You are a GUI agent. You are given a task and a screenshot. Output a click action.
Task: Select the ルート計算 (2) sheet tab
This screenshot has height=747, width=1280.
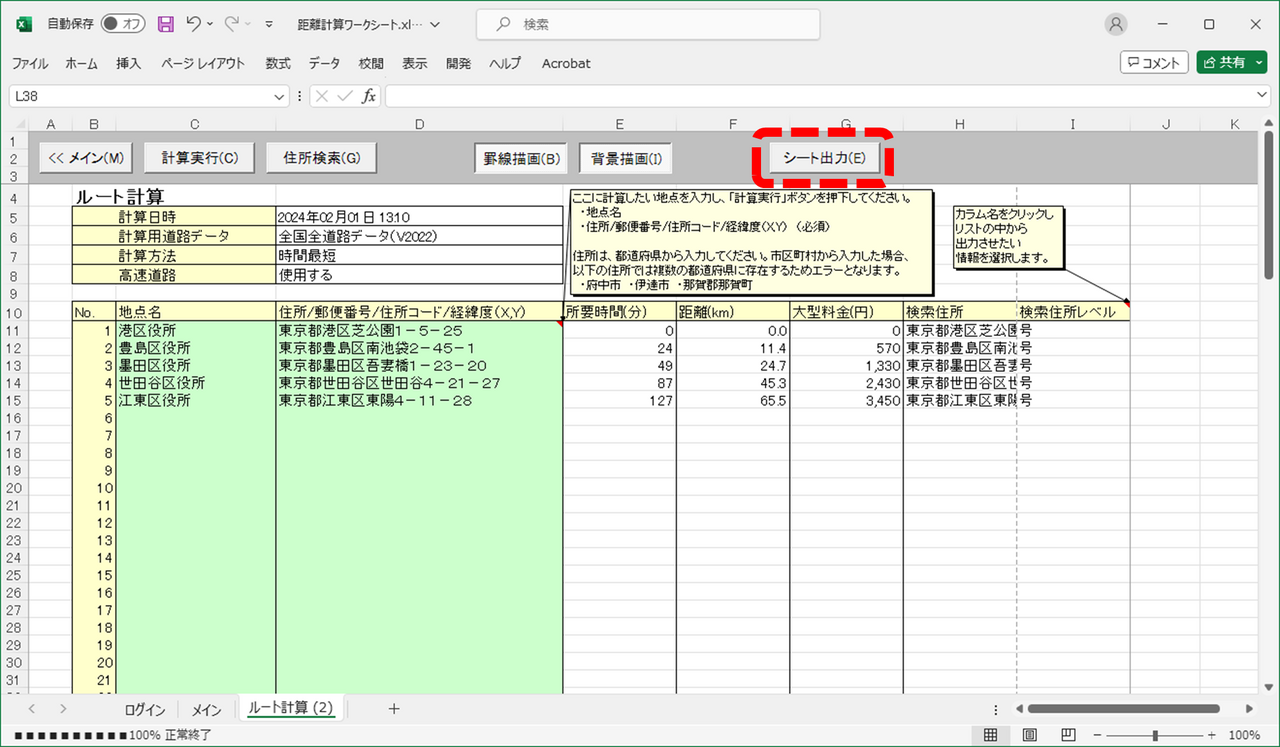[290, 708]
